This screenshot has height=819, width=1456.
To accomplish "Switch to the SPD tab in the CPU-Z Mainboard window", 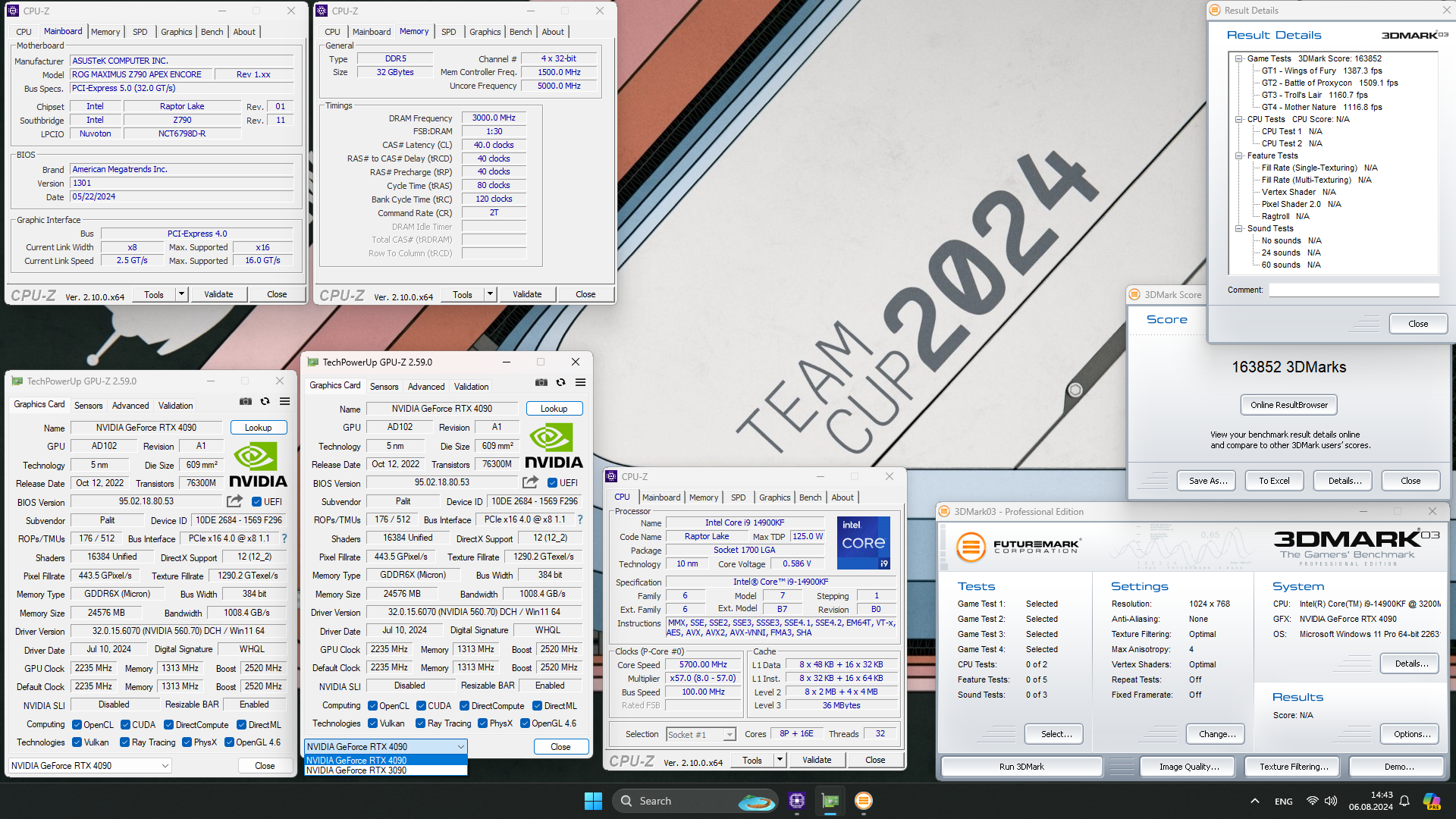I will click(140, 32).
